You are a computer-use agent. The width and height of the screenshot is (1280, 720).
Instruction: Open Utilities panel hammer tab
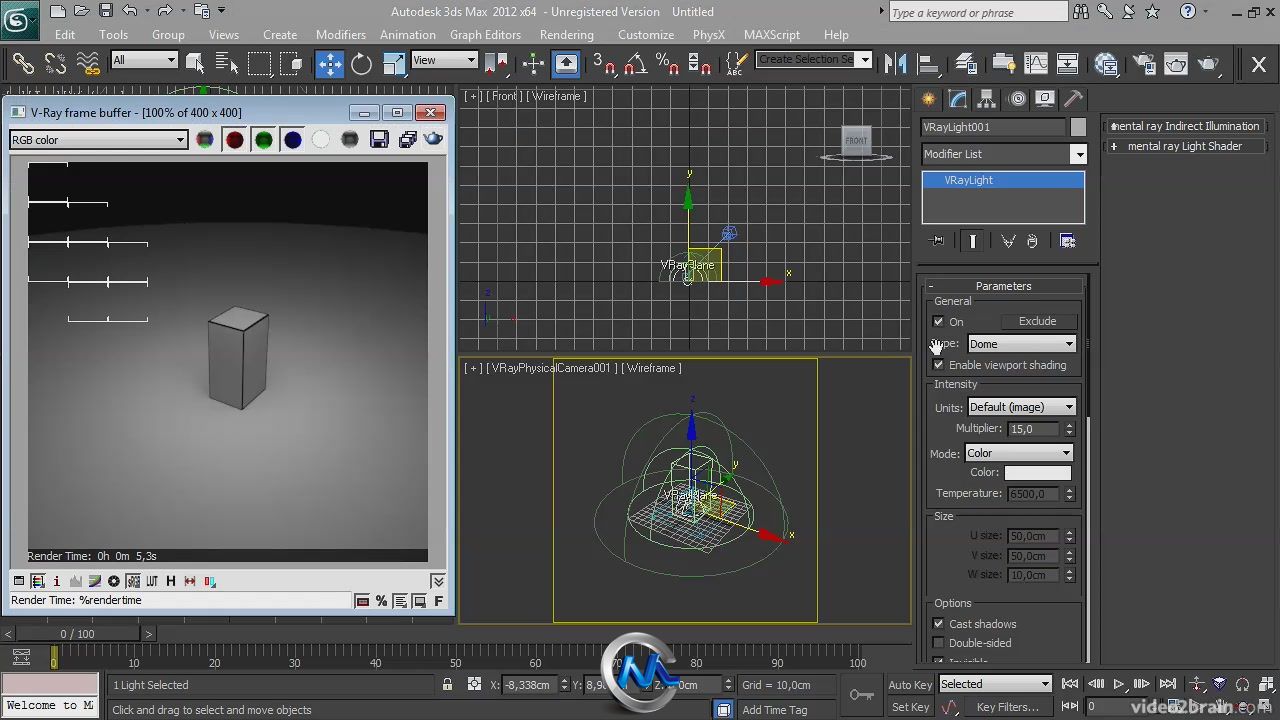(1073, 99)
